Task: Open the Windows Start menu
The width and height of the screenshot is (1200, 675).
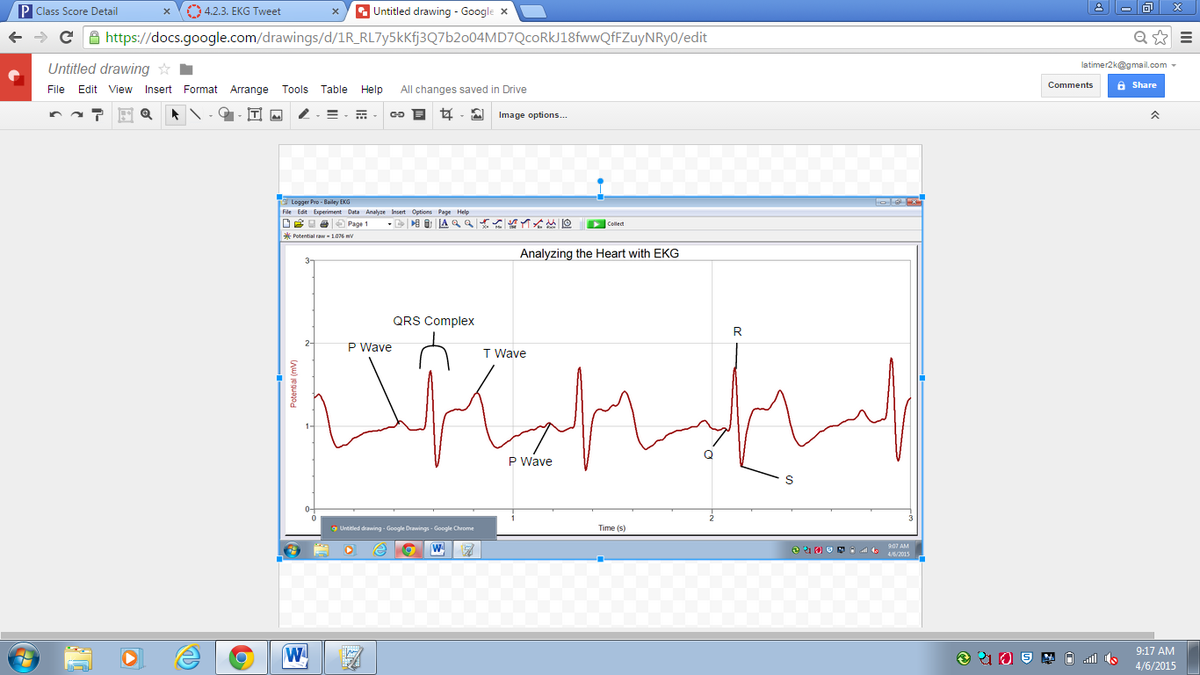Action: (23, 658)
